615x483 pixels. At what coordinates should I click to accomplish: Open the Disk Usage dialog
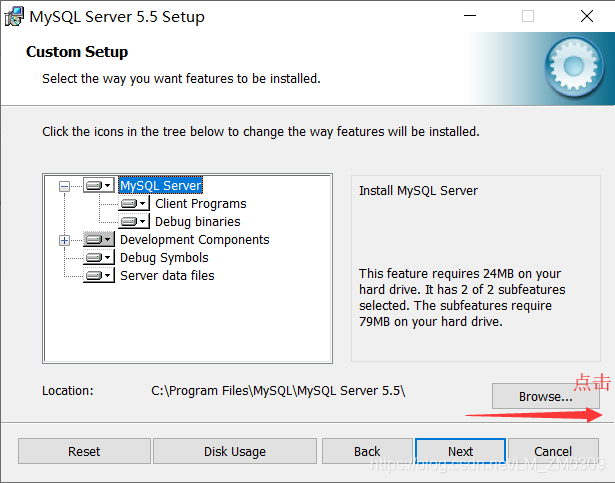[x=235, y=451]
